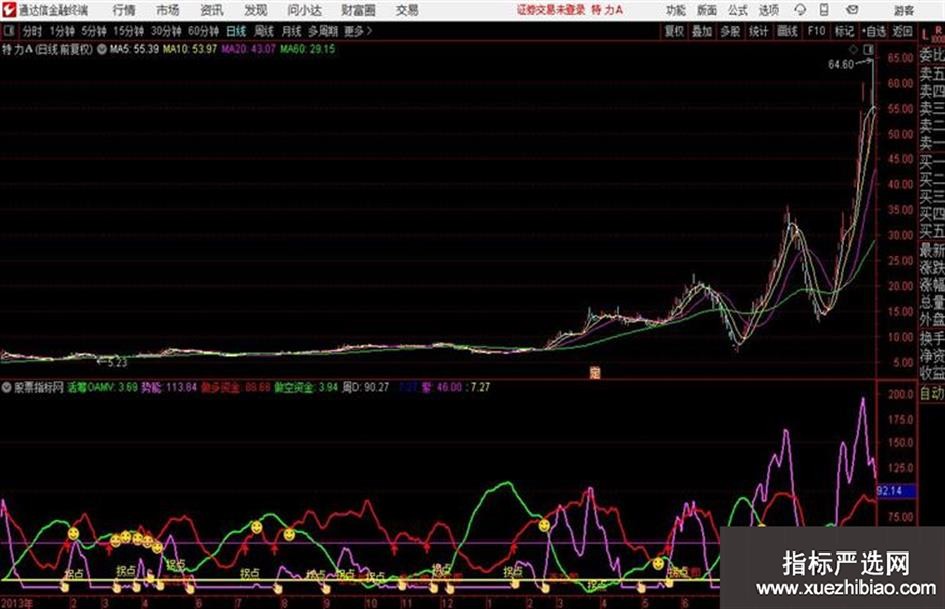The image size is (945, 609).
Task: Click the 做空资金: 3.94 indicator label
Action: [306, 387]
